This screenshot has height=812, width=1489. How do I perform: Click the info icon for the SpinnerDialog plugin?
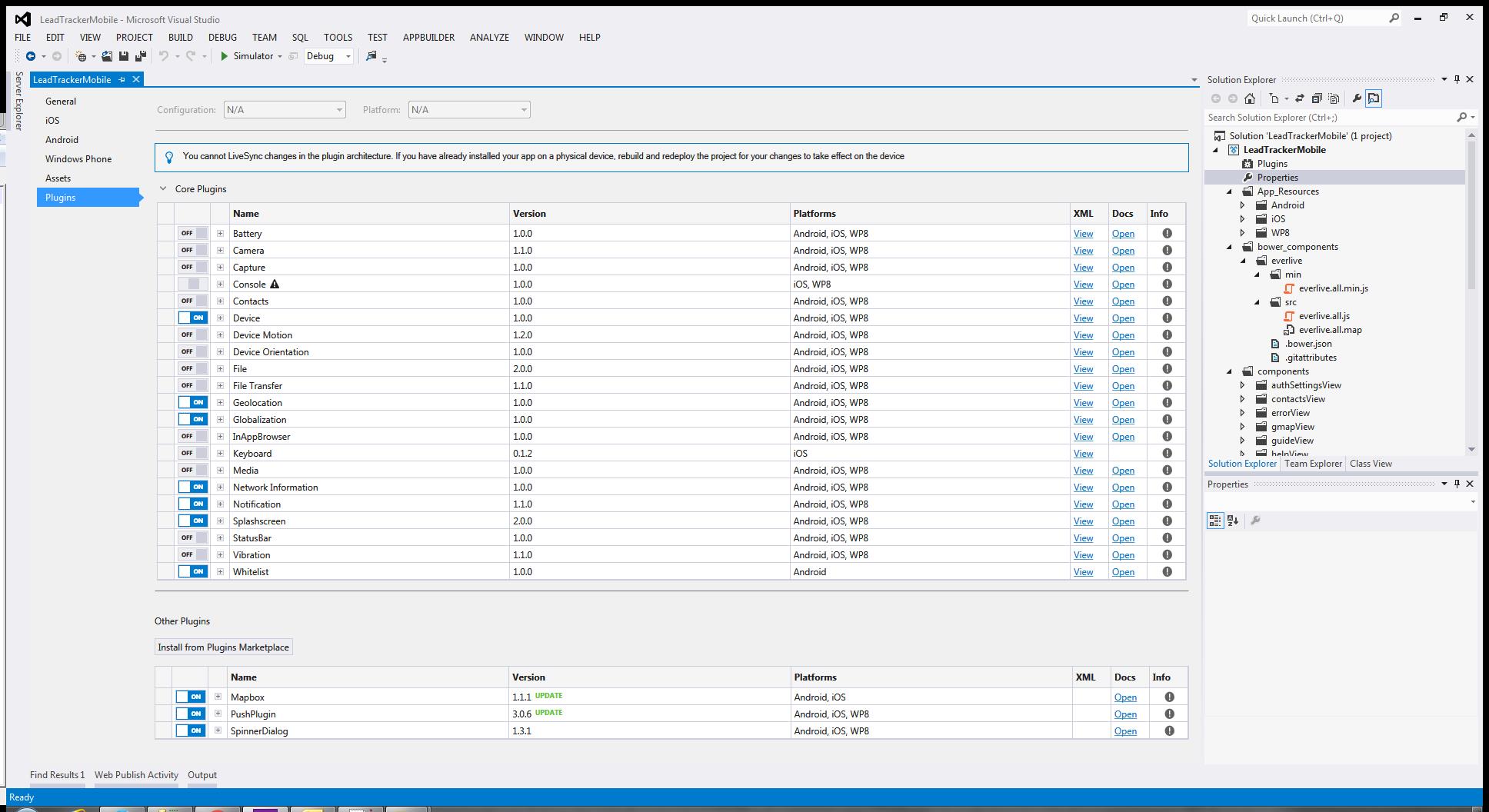(1169, 730)
